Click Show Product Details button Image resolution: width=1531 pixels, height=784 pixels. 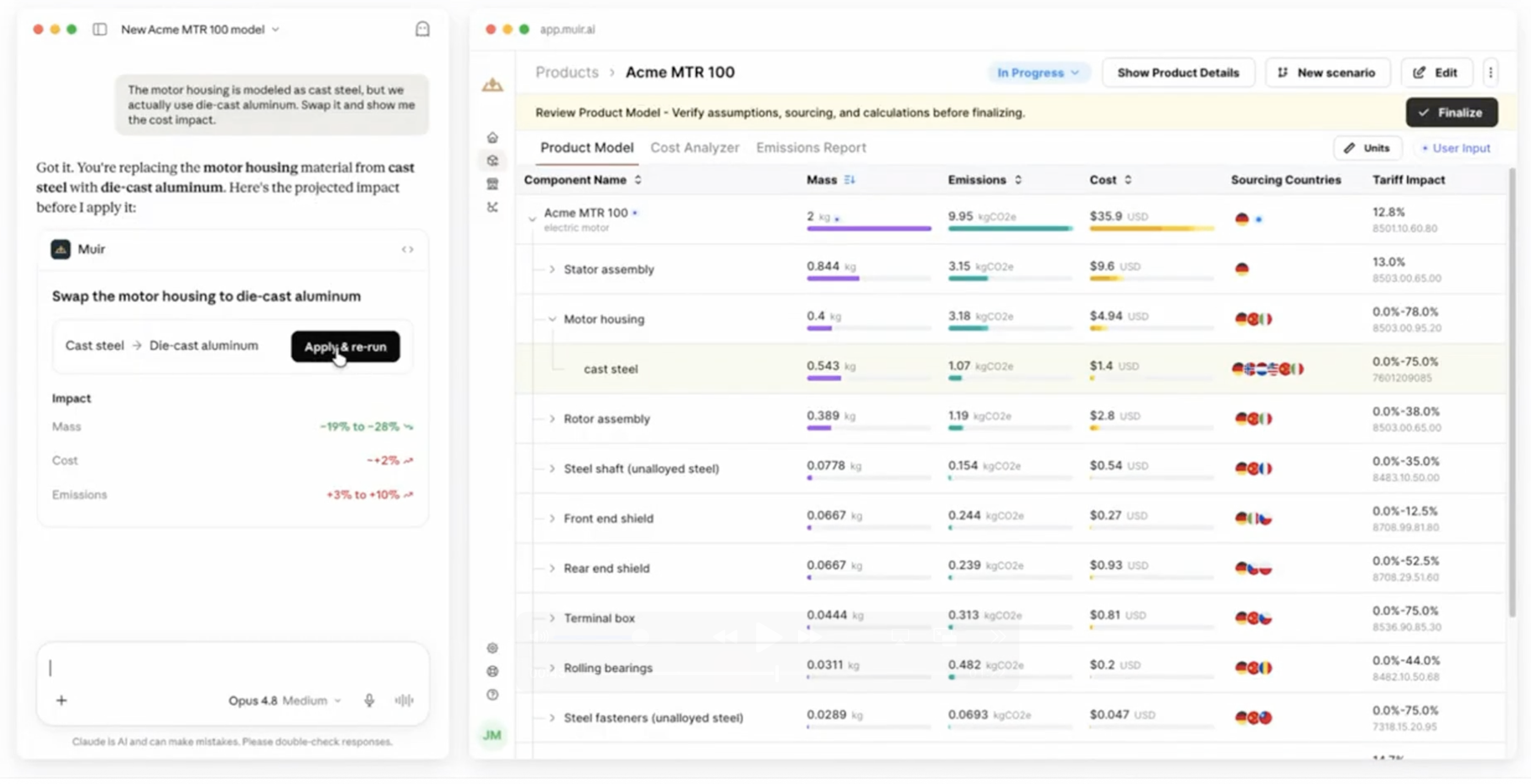pos(1178,73)
